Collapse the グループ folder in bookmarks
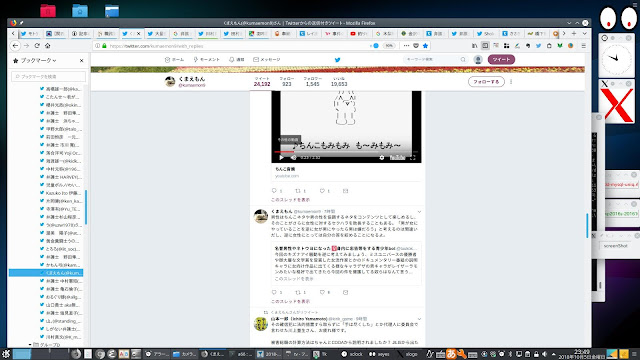Screen dimensions: 640x360 click(30, 345)
